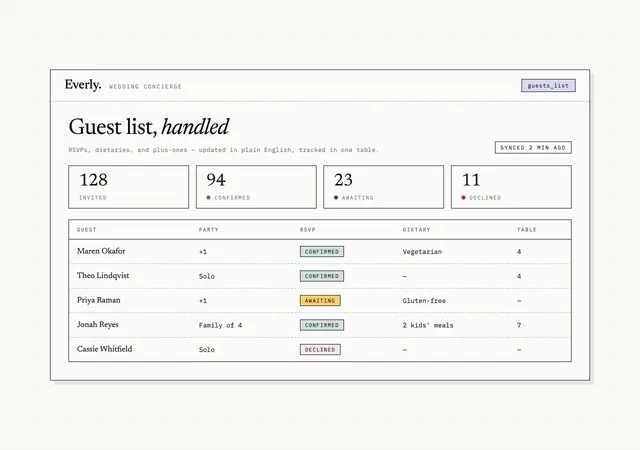The width and height of the screenshot is (640, 450).
Task: Click Theo Lindqvist's Solo party cell
Action: [x=207, y=276]
